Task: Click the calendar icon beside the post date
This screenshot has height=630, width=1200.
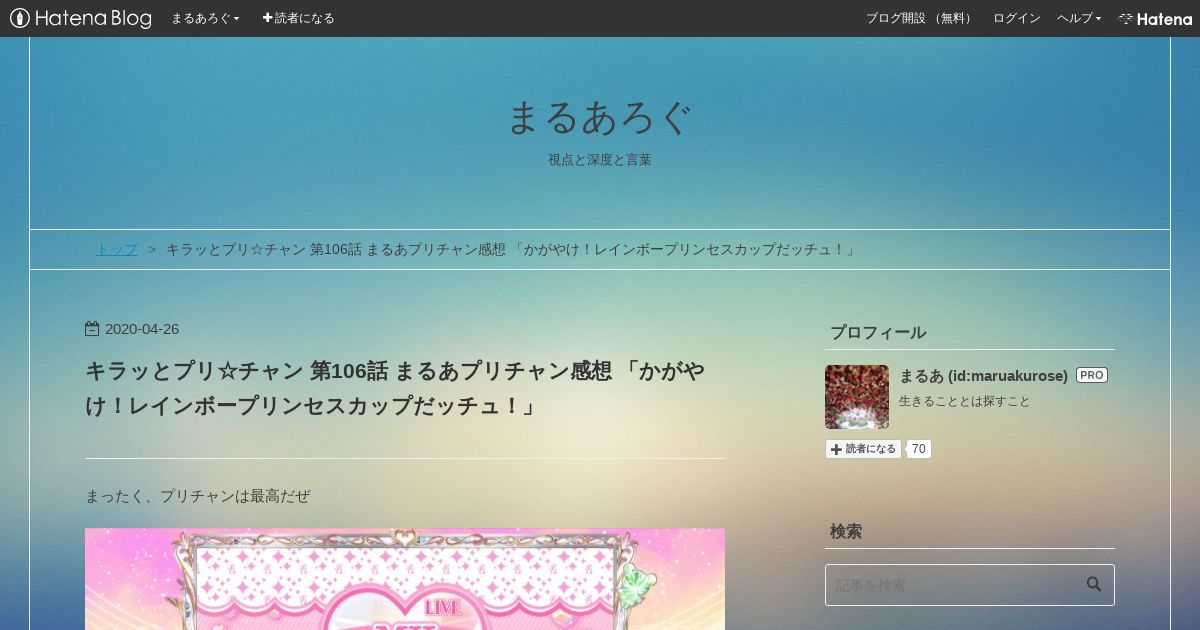Action: [92, 329]
